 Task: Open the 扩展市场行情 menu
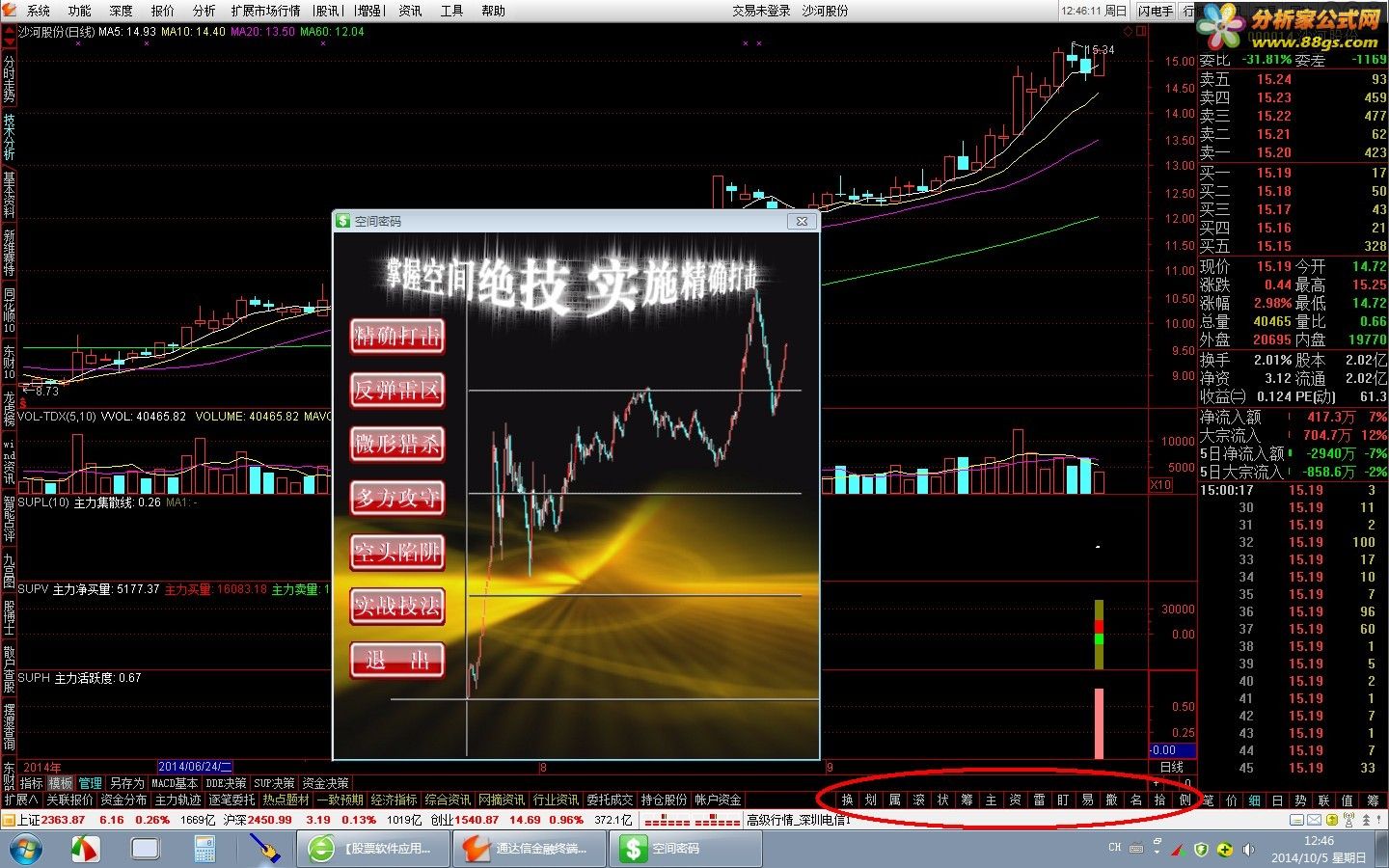(265, 11)
